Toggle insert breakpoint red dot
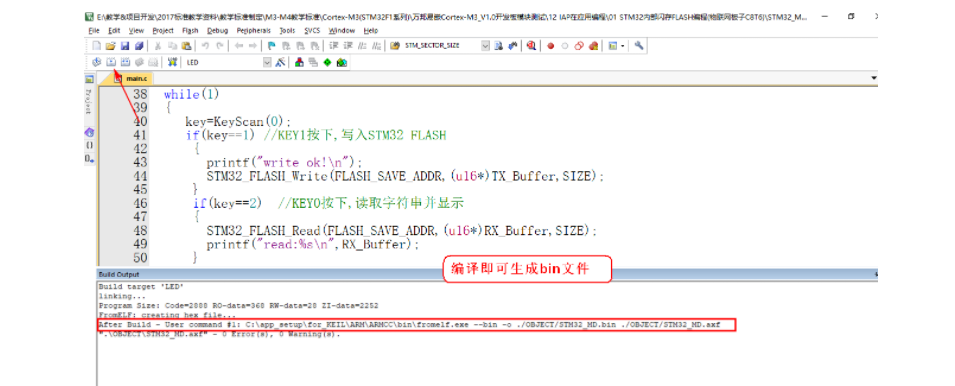Image resolution: width=955 pixels, height=386 pixels. pyautogui.click(x=551, y=46)
